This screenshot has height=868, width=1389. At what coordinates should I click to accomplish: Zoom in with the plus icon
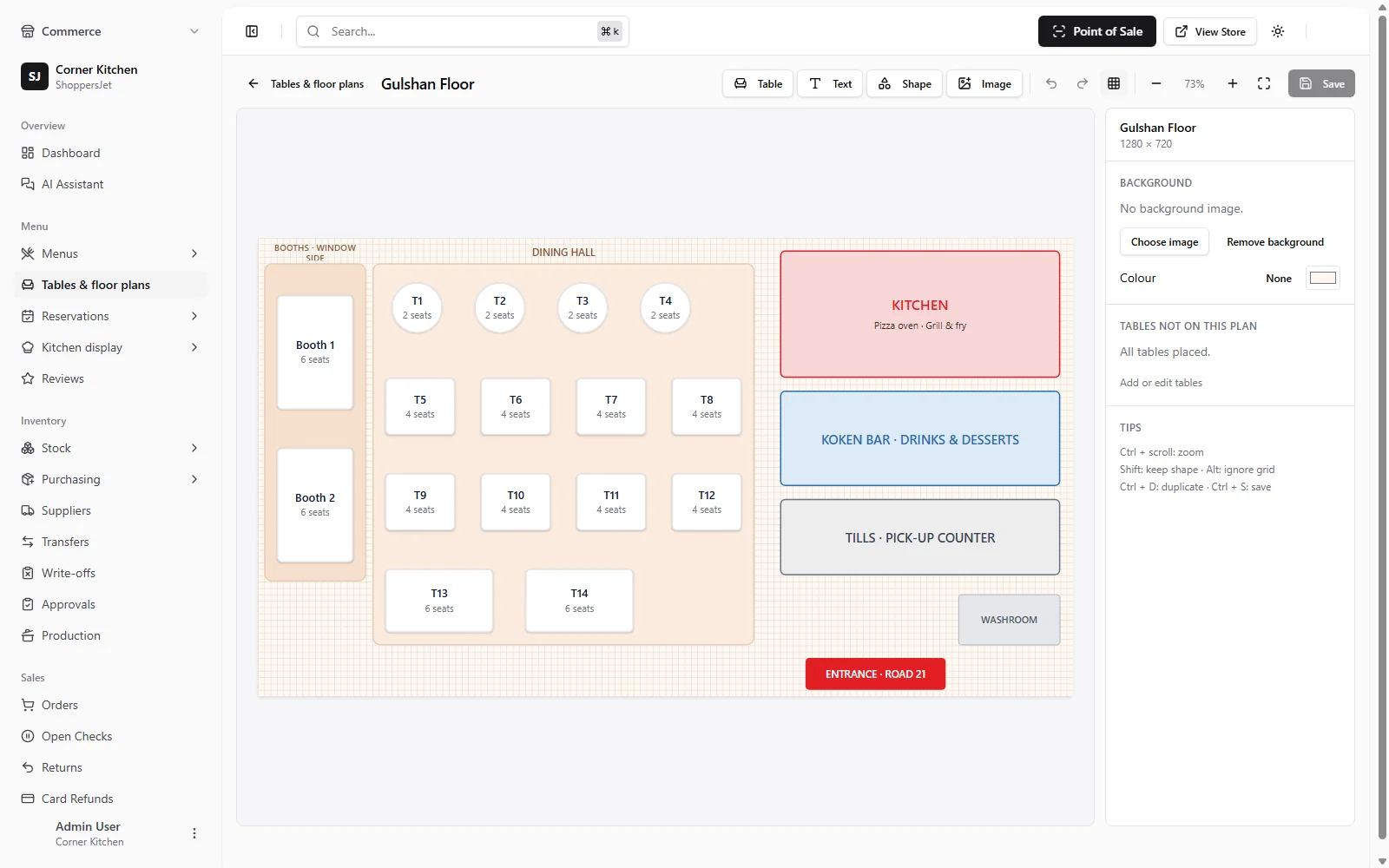click(1233, 83)
